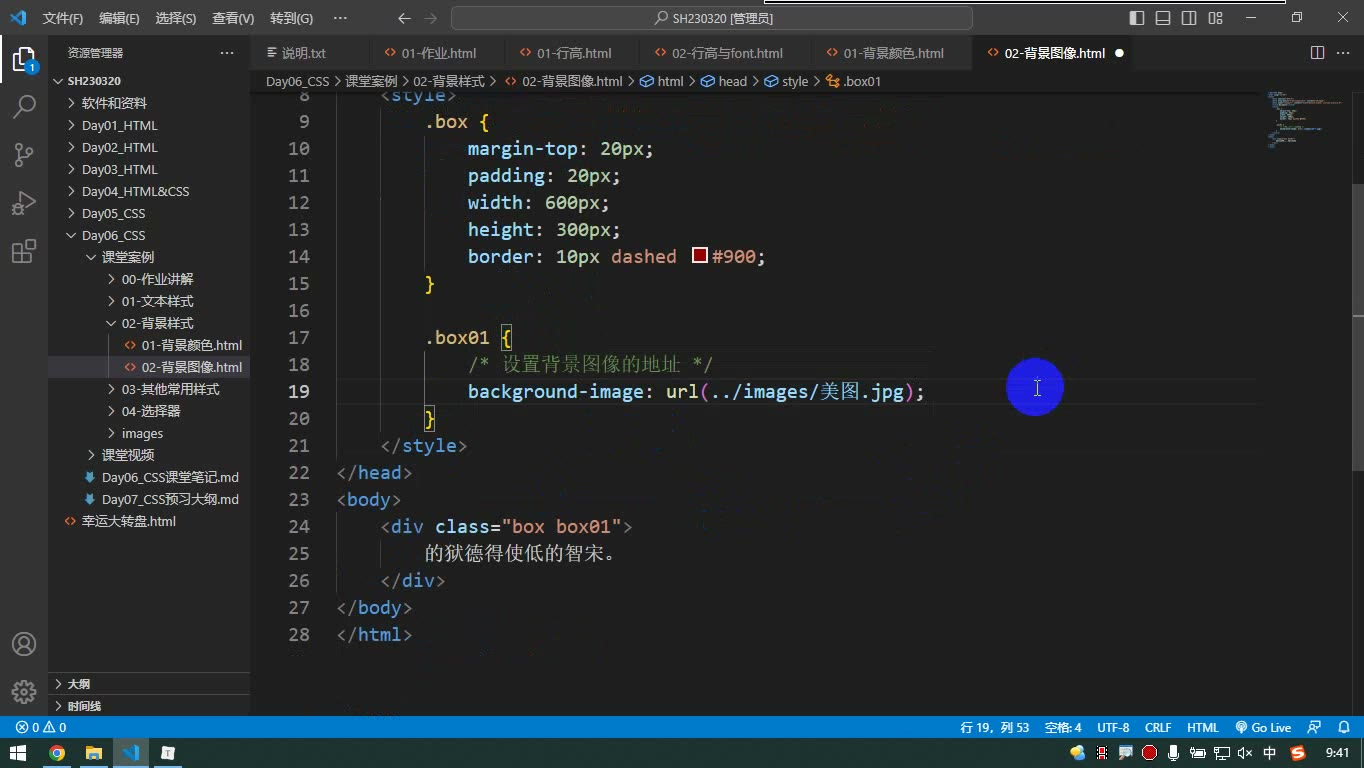Open the Source Control view

point(23,155)
